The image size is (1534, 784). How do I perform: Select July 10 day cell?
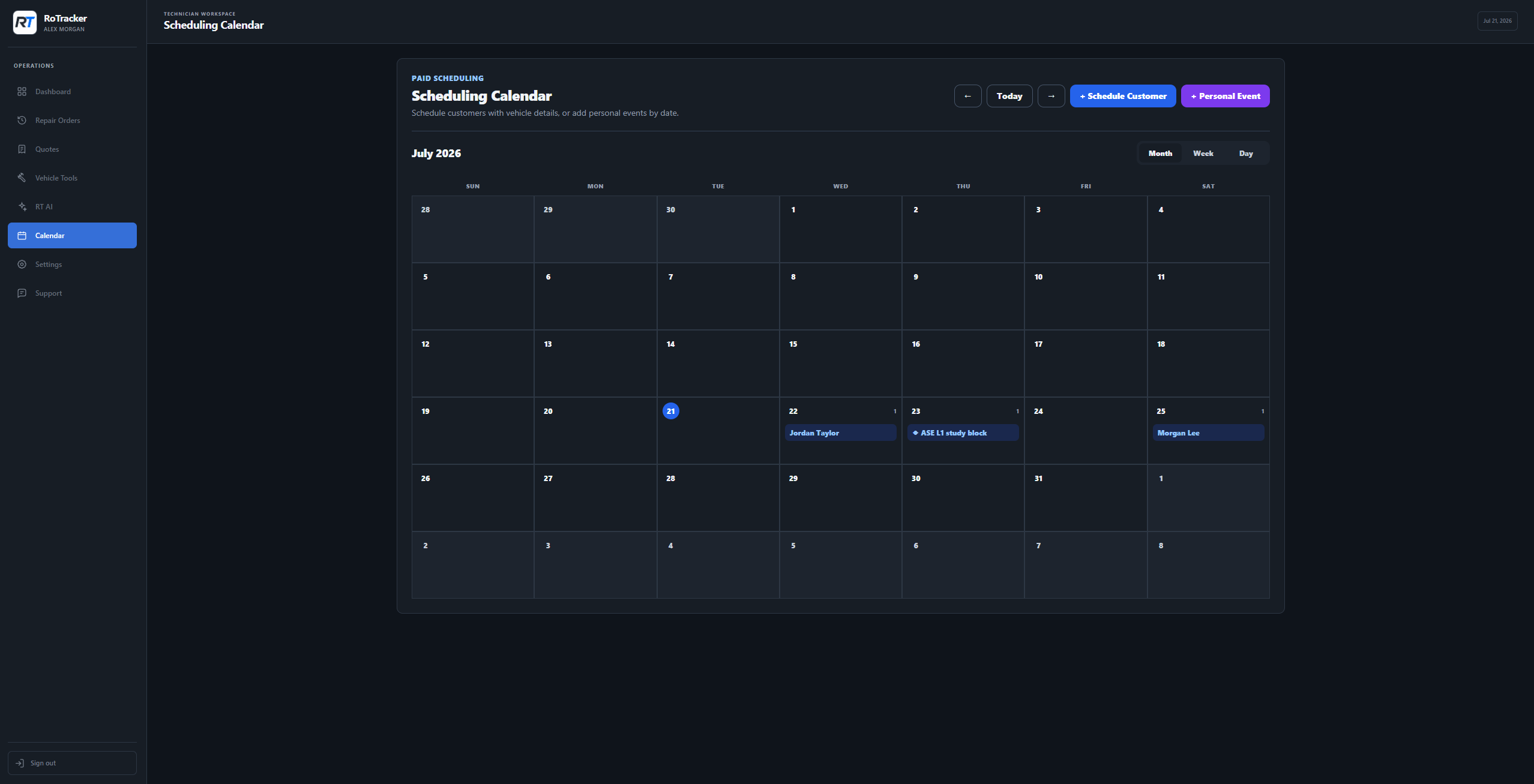[1086, 296]
